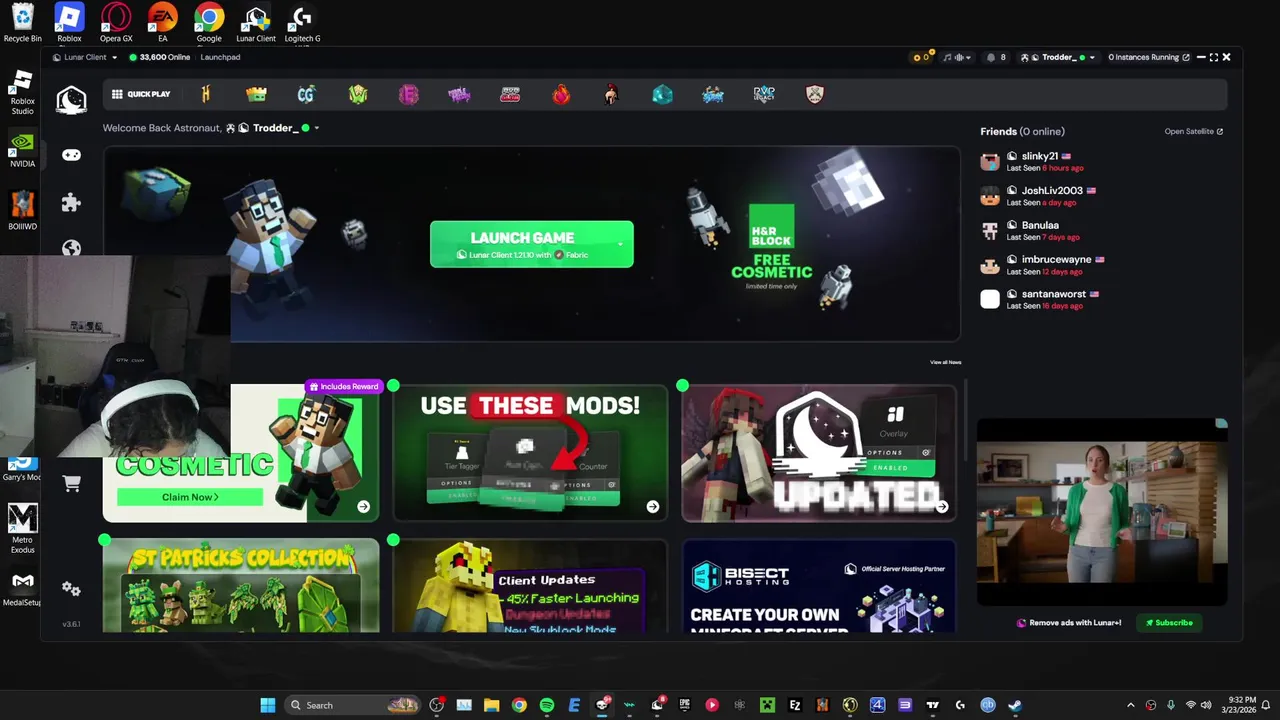Select the Hypixel server in Quick Play
This screenshot has height=720, width=1280.
click(205, 94)
